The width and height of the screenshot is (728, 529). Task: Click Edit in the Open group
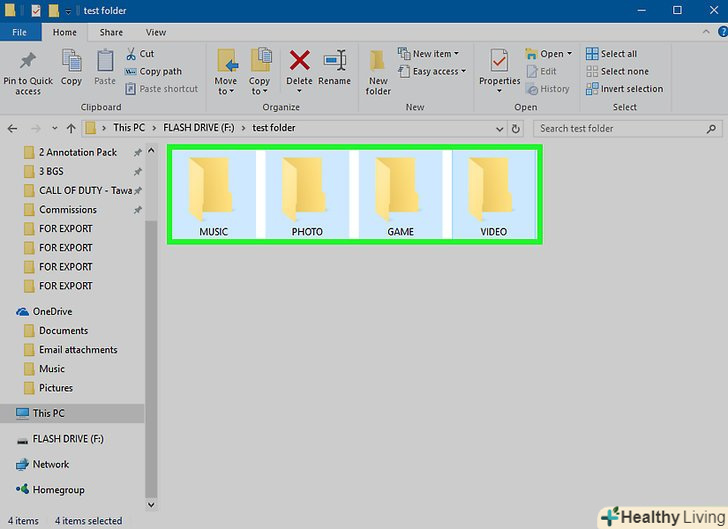542,72
